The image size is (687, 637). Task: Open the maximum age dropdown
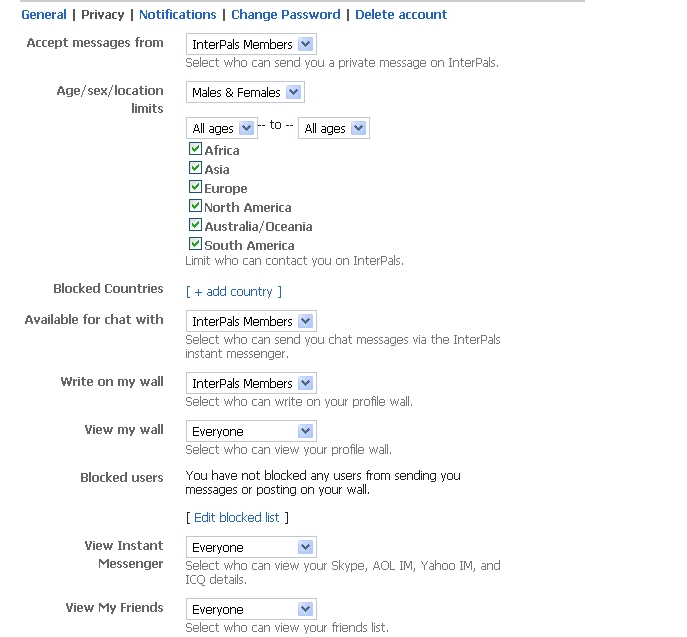(x=333, y=128)
